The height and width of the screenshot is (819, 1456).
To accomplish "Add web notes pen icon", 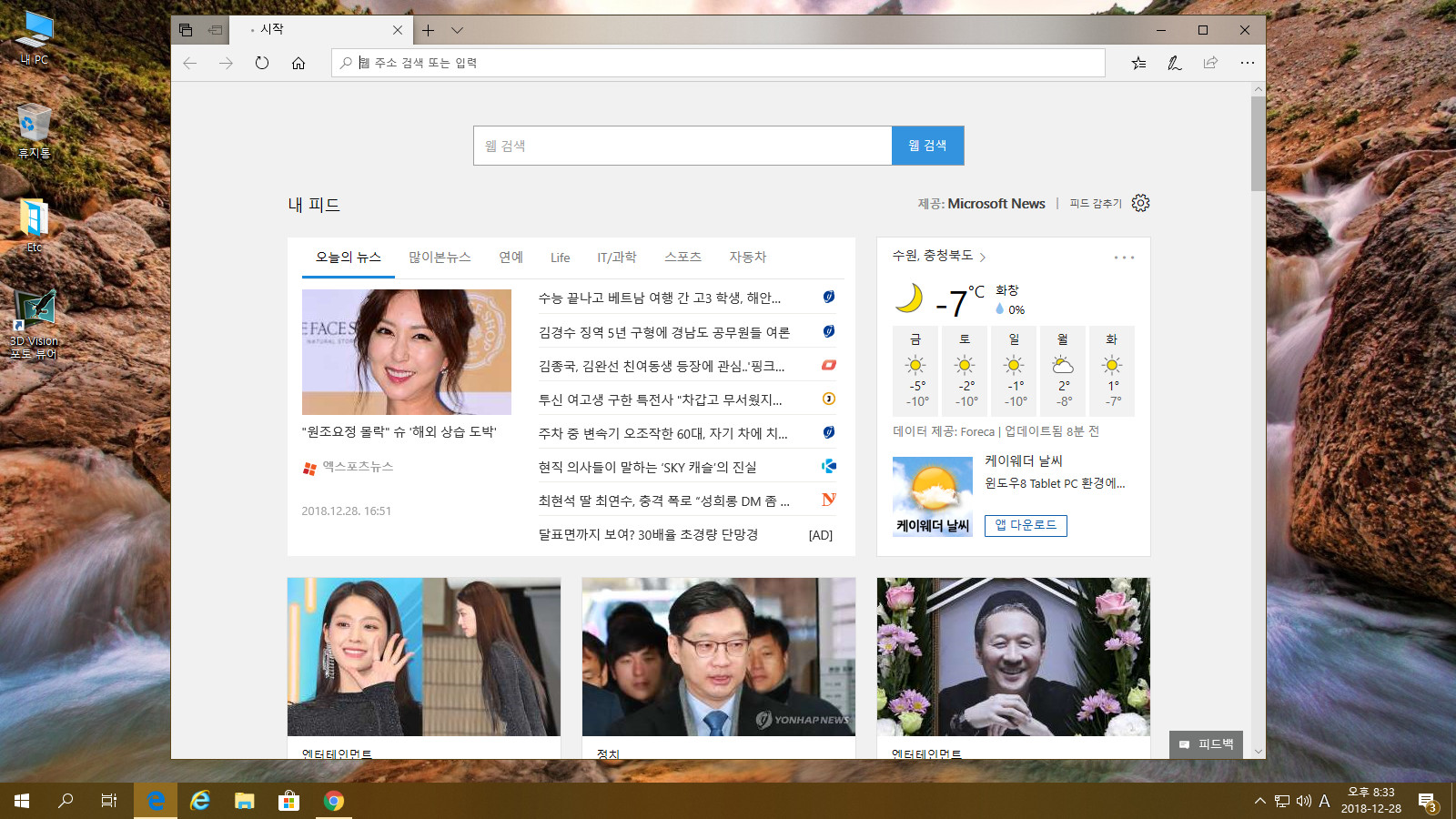I will [1175, 63].
